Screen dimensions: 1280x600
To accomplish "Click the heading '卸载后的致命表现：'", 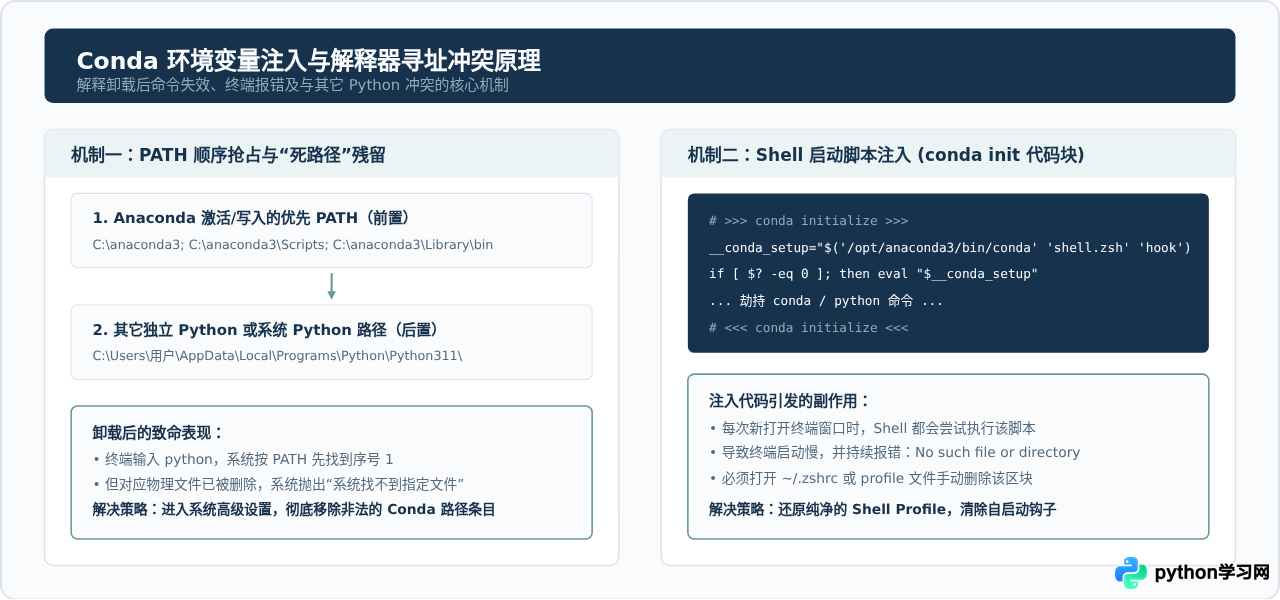I will pos(159,433).
